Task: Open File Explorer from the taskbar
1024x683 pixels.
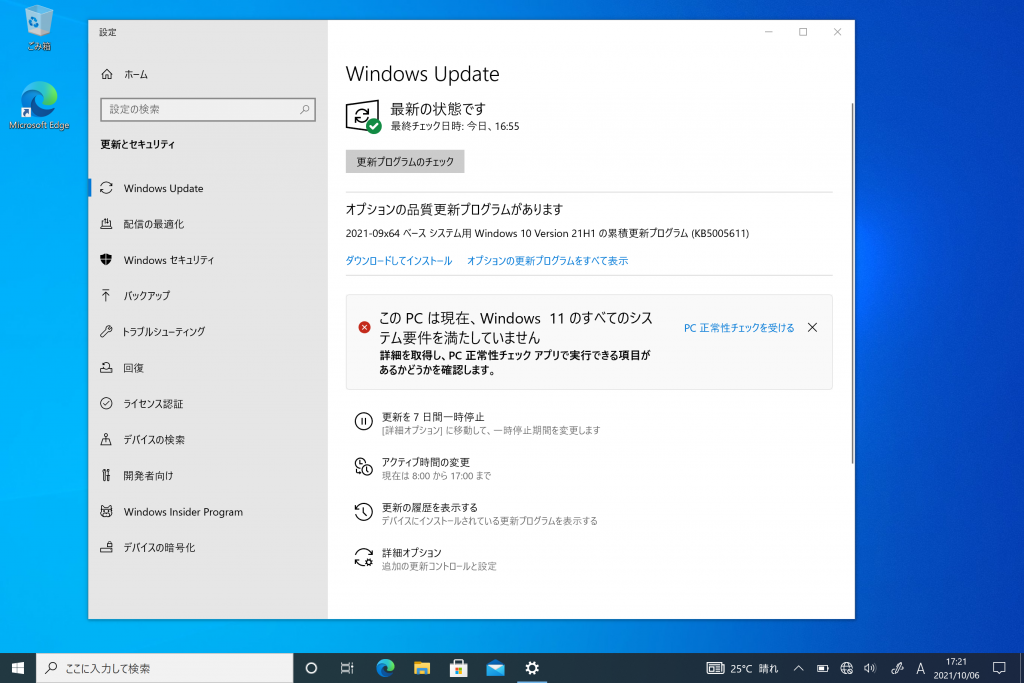Action: pos(422,668)
